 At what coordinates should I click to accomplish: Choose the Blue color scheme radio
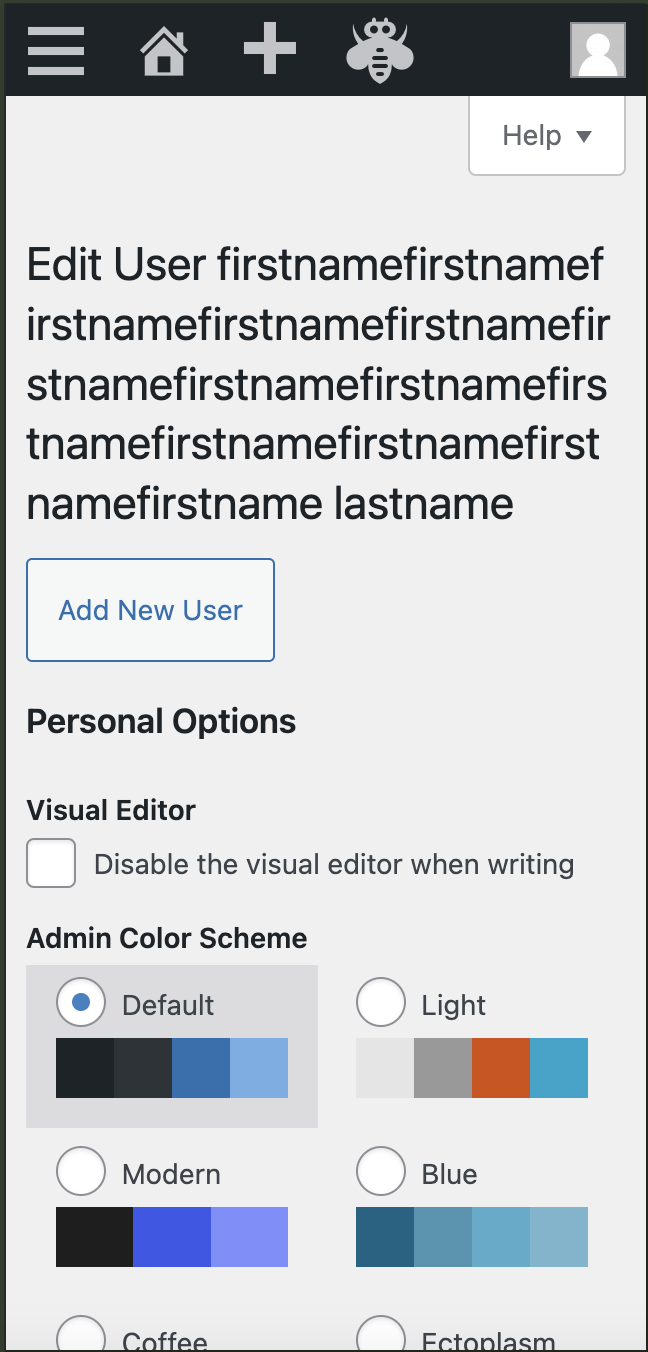click(381, 1171)
